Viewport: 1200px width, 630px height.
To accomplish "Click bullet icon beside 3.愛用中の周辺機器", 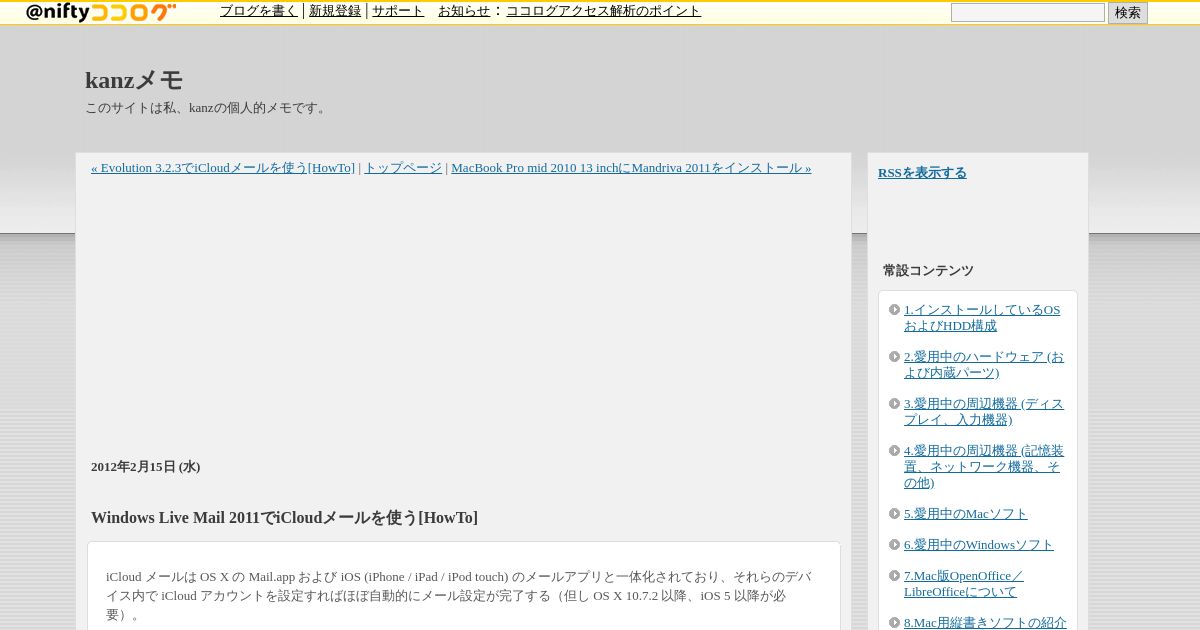I will (895, 404).
